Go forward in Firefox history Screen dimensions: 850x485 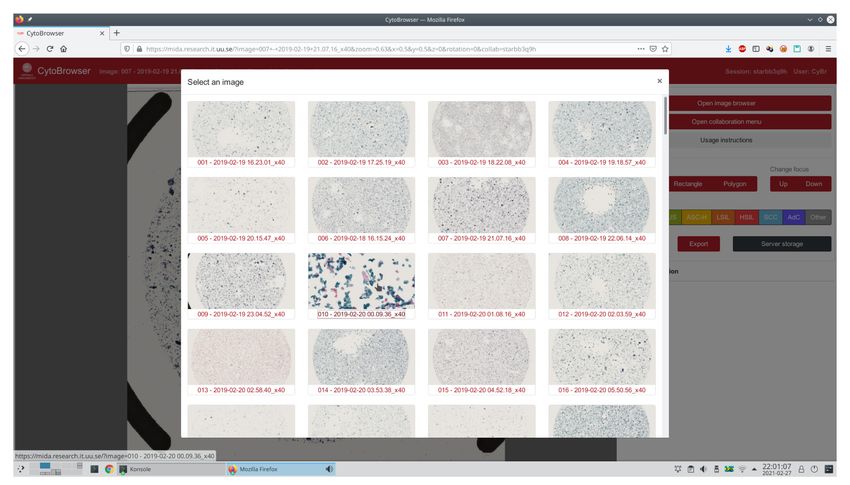[x=36, y=49]
